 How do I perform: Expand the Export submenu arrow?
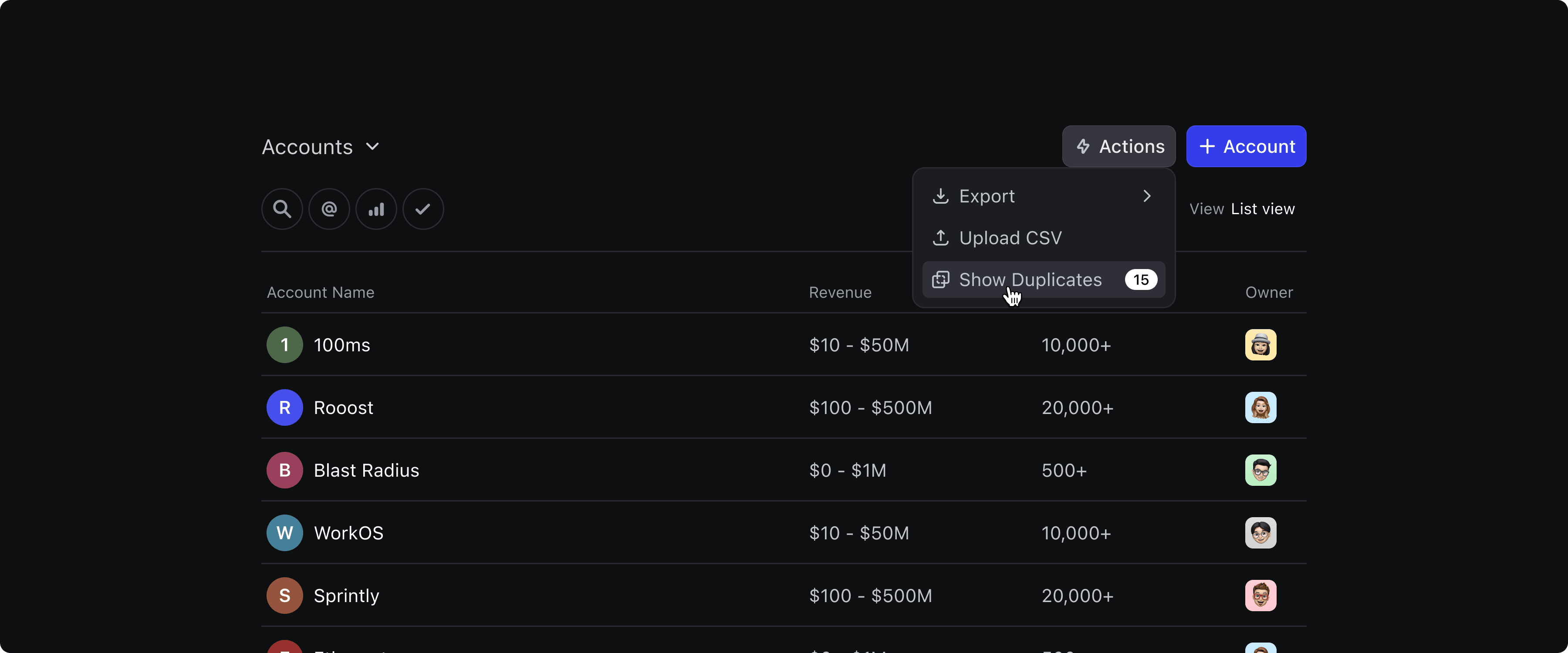[1147, 196]
